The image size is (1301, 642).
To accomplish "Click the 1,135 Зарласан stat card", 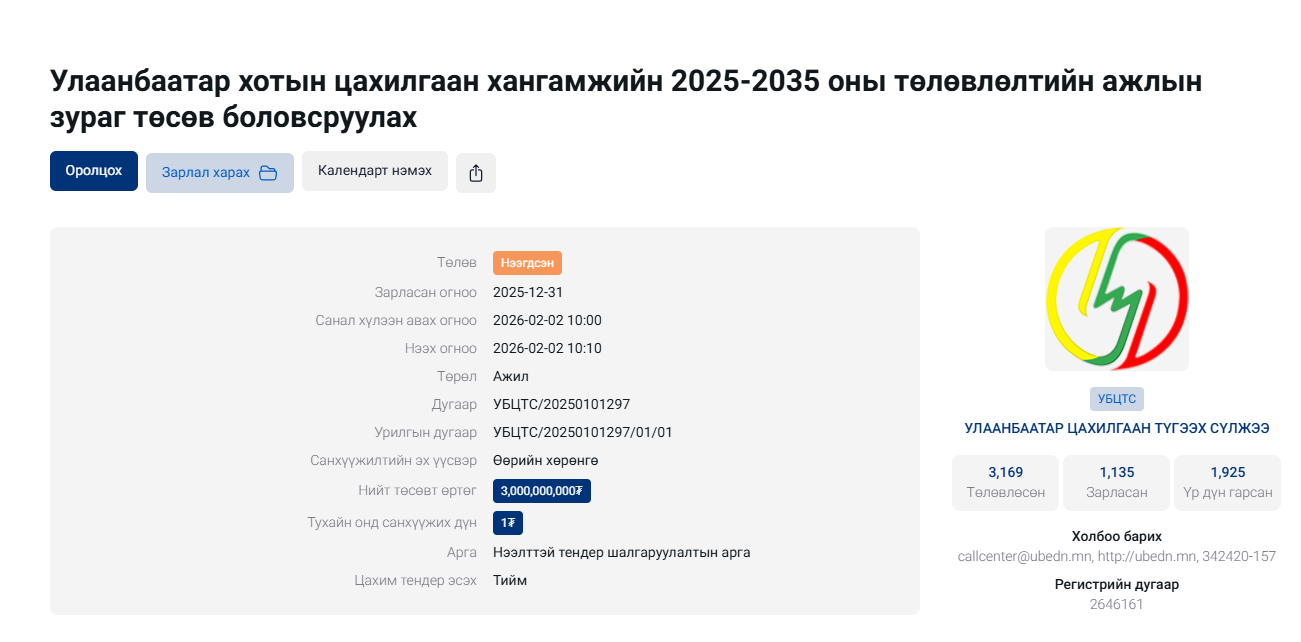I will pos(1116,482).
